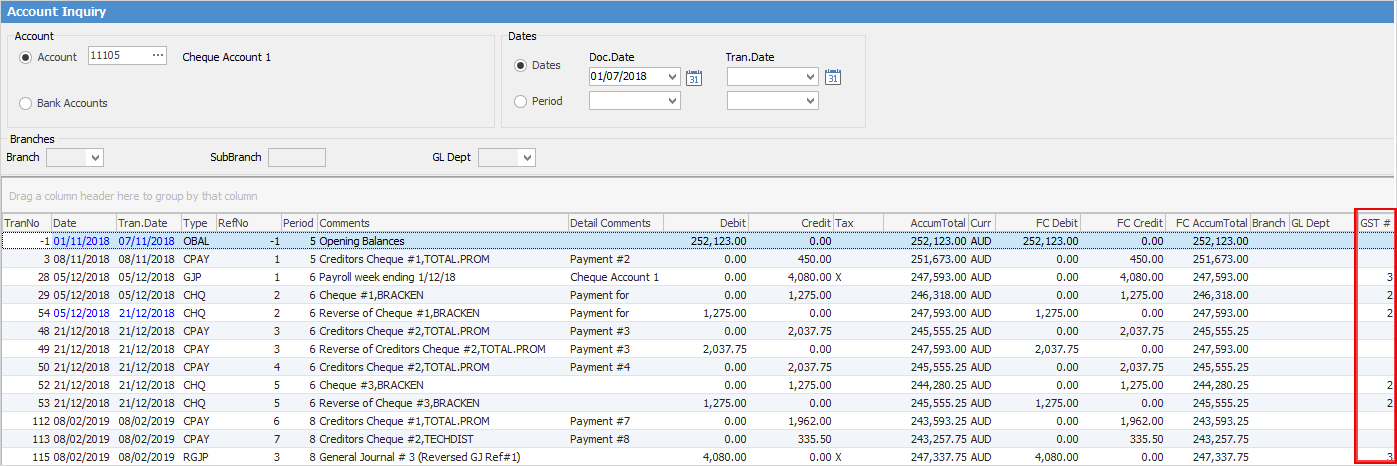Click the FC AccumTotal column header

click(x=1207, y=223)
